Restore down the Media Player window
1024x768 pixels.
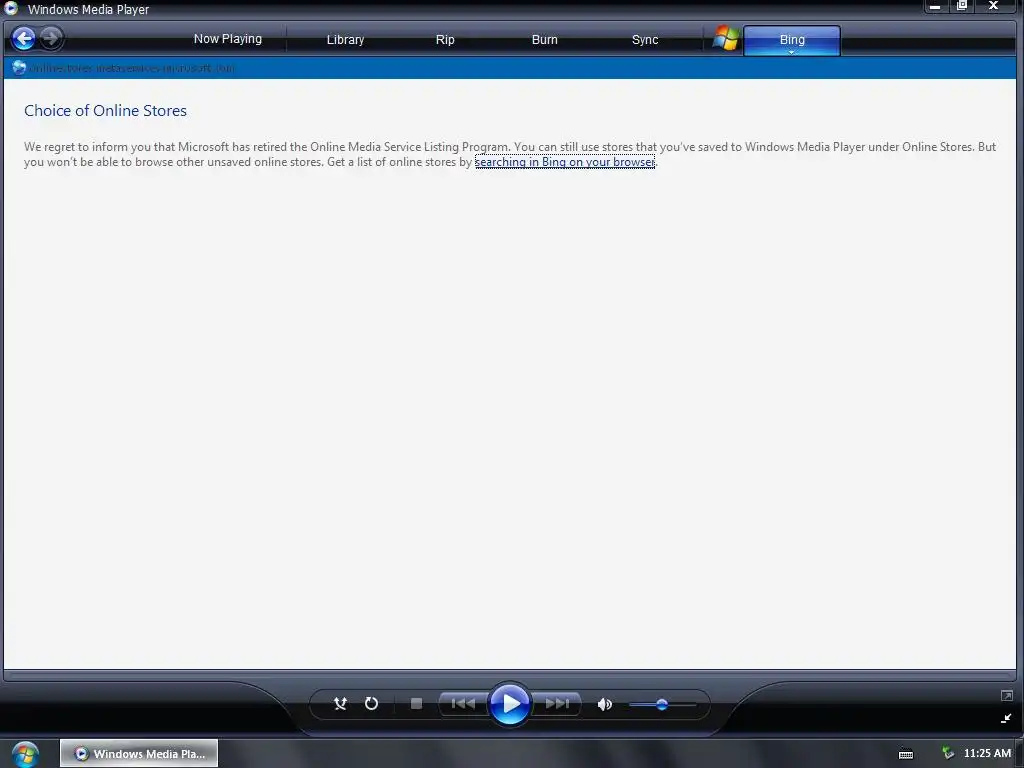[962, 6]
